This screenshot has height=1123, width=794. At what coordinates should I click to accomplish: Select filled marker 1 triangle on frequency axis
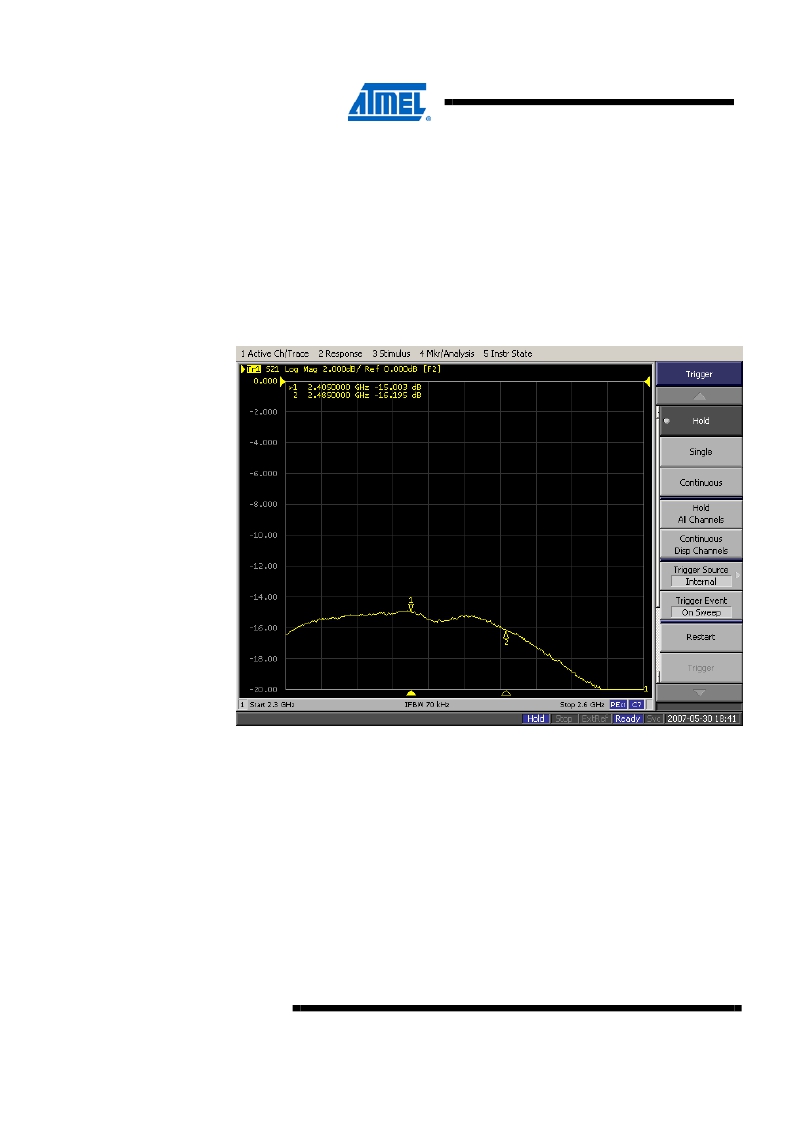[411, 693]
